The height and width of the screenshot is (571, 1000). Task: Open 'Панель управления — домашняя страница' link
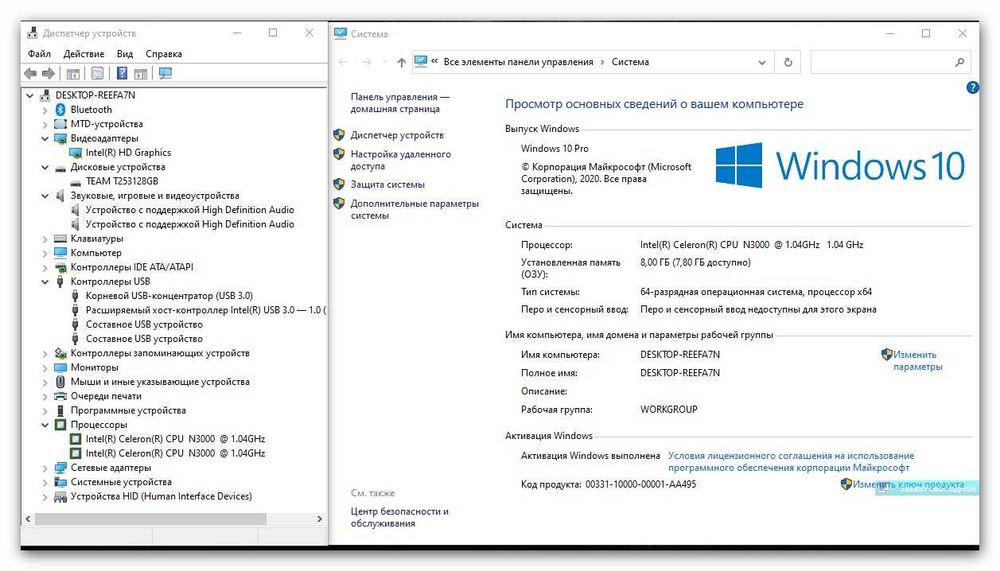coord(399,103)
